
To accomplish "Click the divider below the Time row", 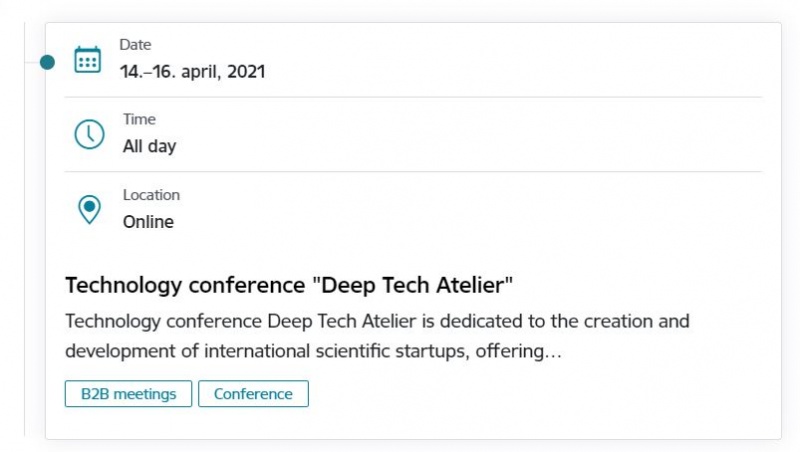I will point(413,171).
